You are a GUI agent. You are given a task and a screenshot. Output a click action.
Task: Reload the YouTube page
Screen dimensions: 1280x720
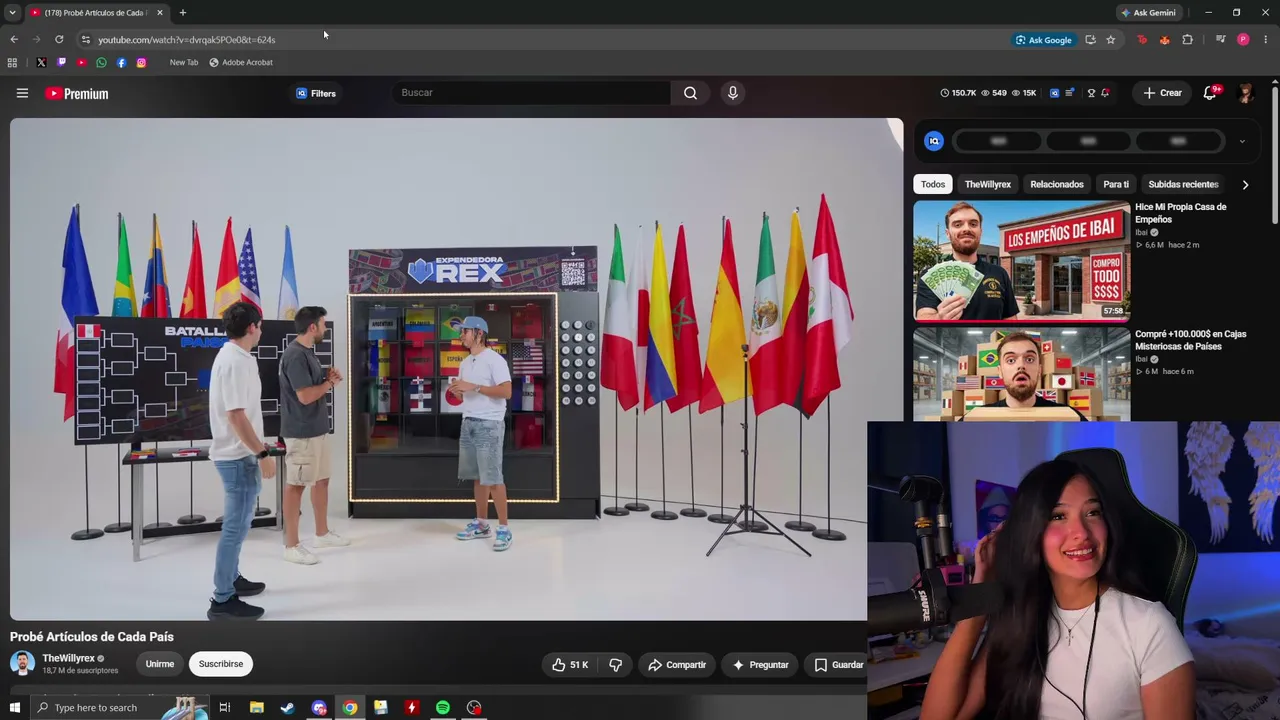pyautogui.click(x=59, y=40)
